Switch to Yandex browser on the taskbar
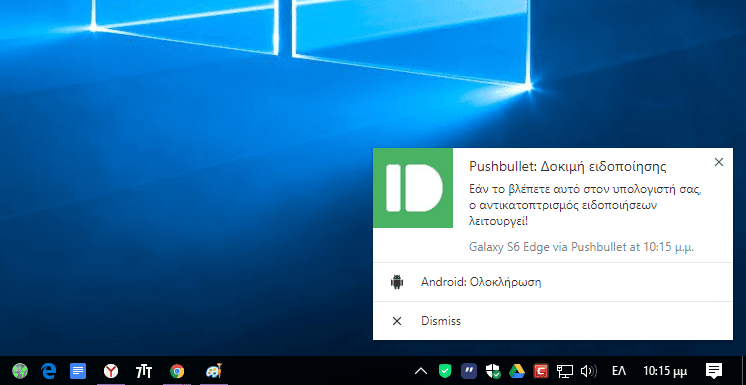Screen dimensions: 746x385 [x=111, y=371]
